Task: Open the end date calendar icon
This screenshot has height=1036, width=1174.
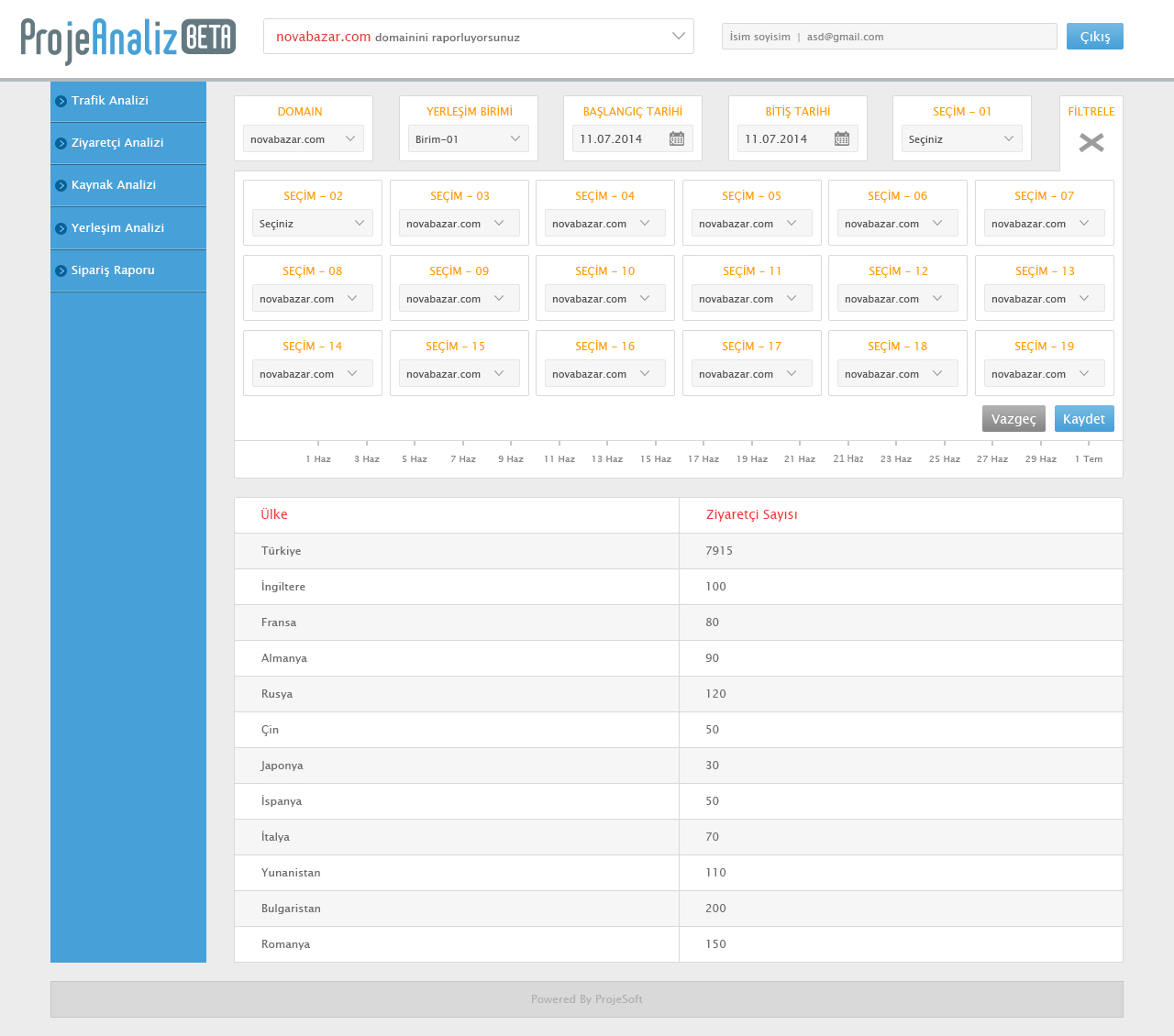Action: pyautogui.click(x=842, y=139)
